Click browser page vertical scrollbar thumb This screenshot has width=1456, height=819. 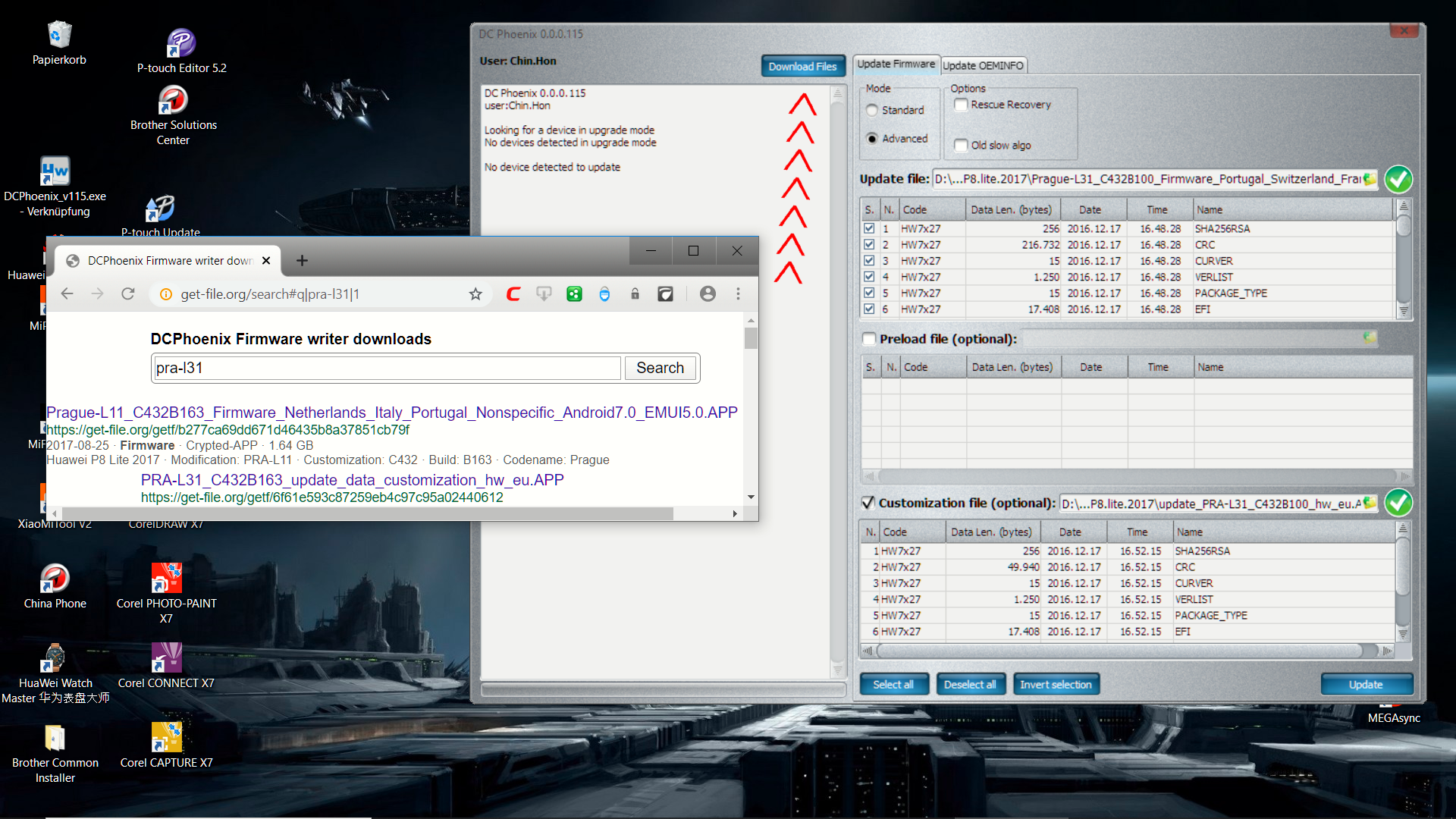[751, 338]
